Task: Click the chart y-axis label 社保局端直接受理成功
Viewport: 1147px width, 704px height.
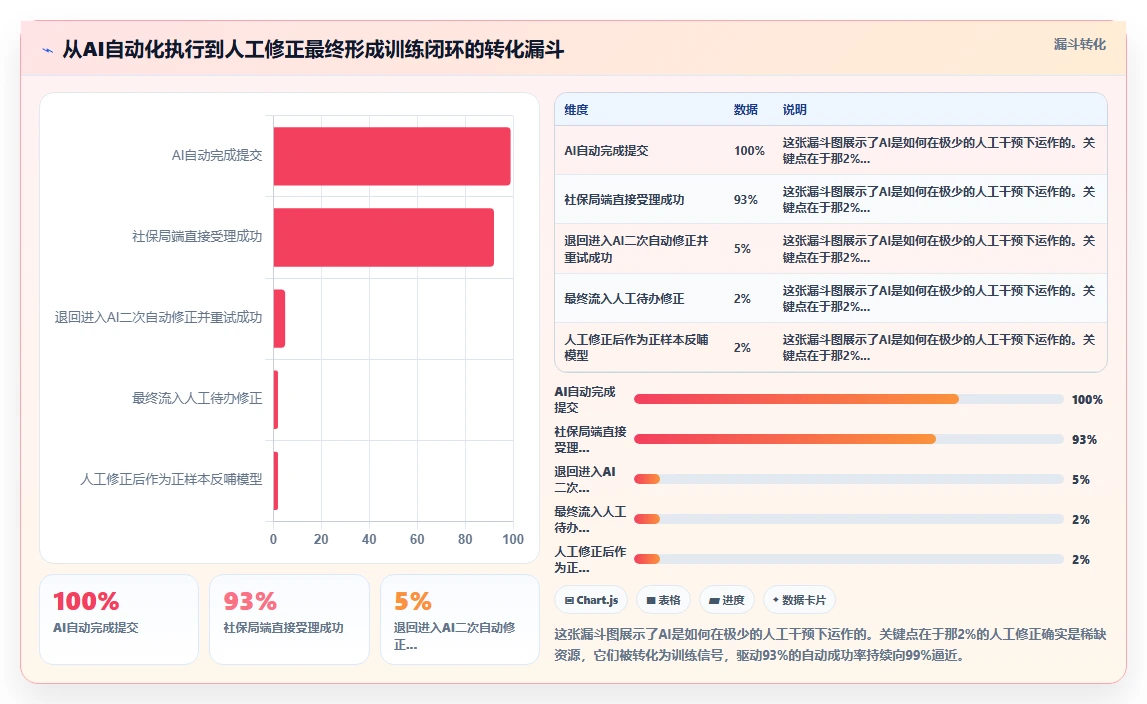Action: [197, 236]
